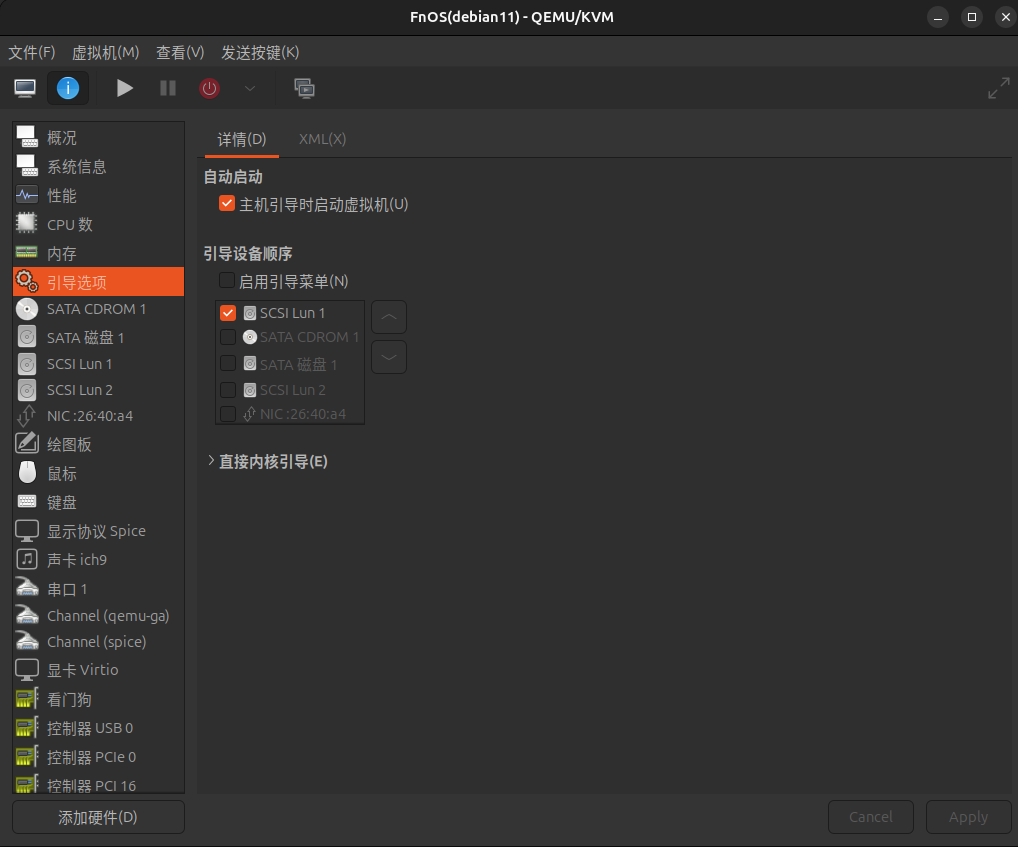Uncheck SCSI Lun 1 boot device
The image size is (1018, 847).
(228, 313)
